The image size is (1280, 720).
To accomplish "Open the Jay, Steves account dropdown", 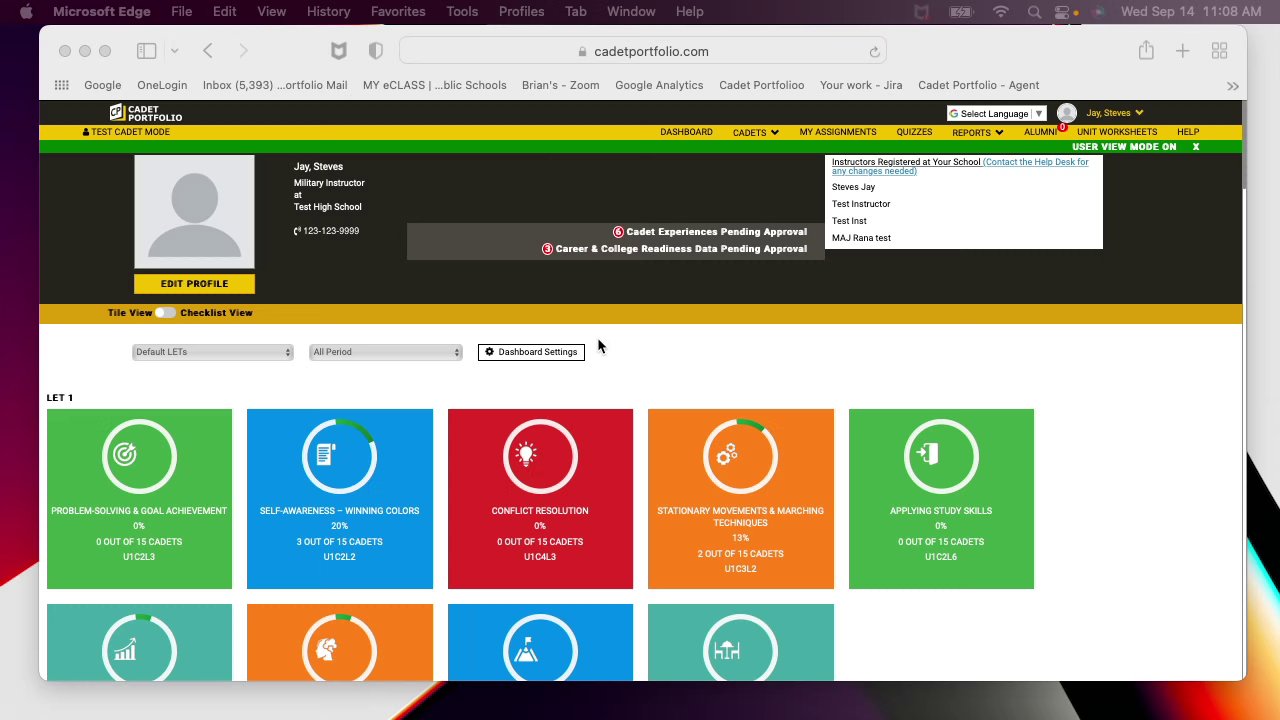I will [1114, 113].
